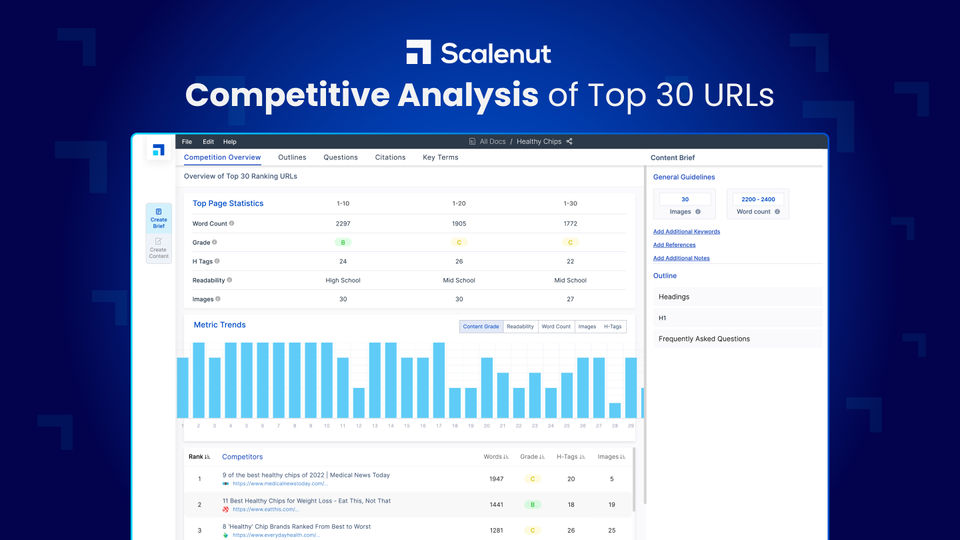Screen dimensions: 960x540
Task: Click the Healthy Chips document title
Action: coord(539,141)
